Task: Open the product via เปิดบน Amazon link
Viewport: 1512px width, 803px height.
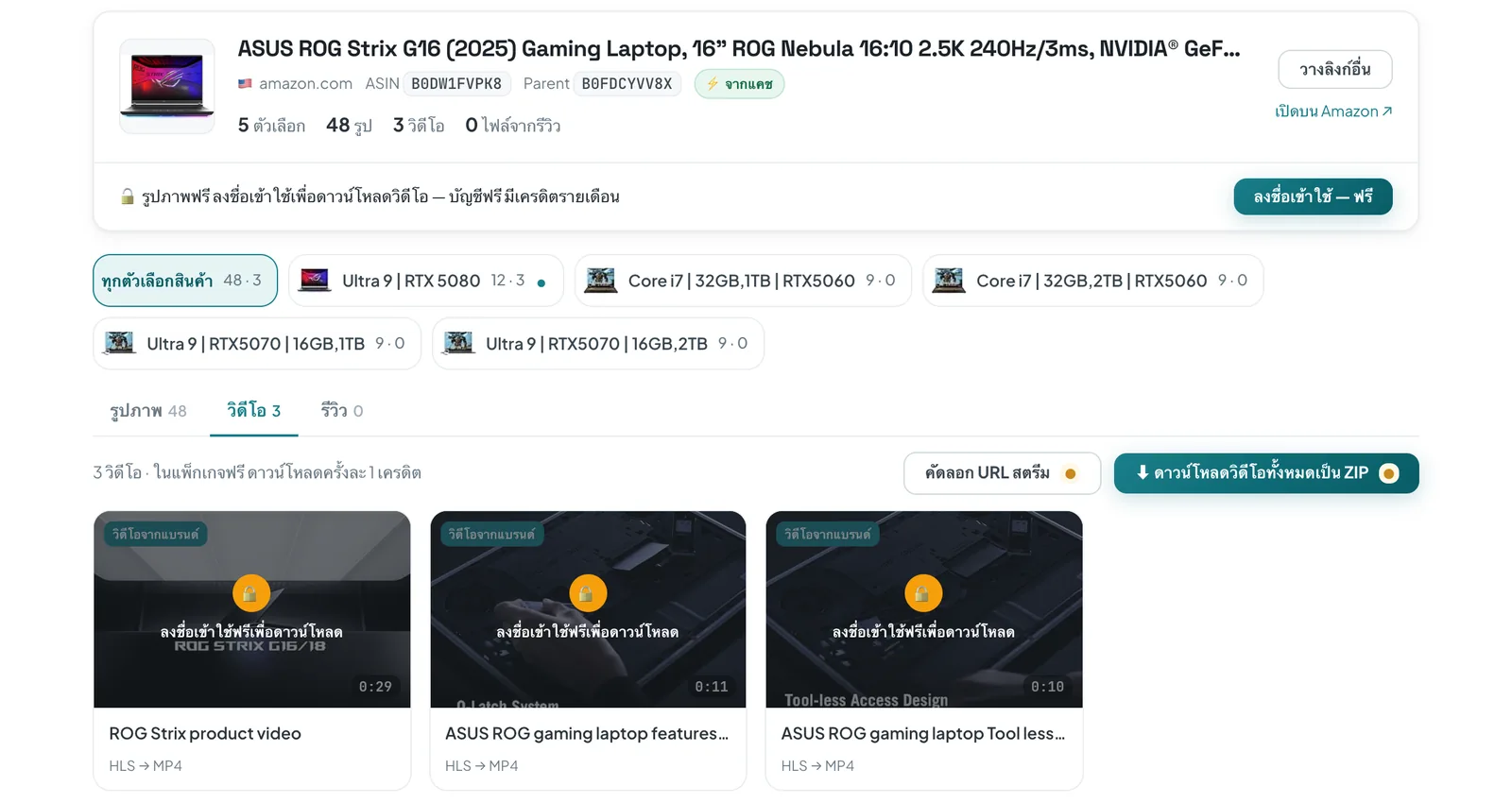Action: [1333, 111]
